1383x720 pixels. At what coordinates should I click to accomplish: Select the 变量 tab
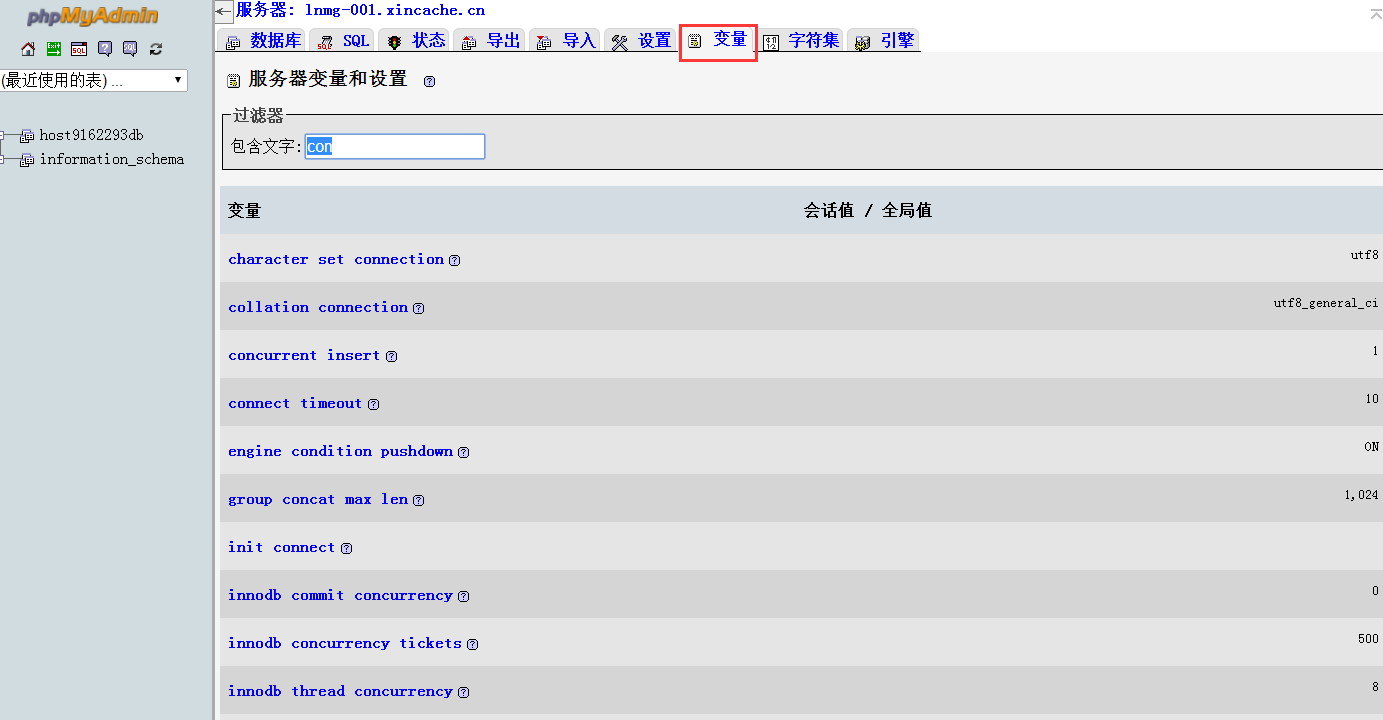point(718,41)
